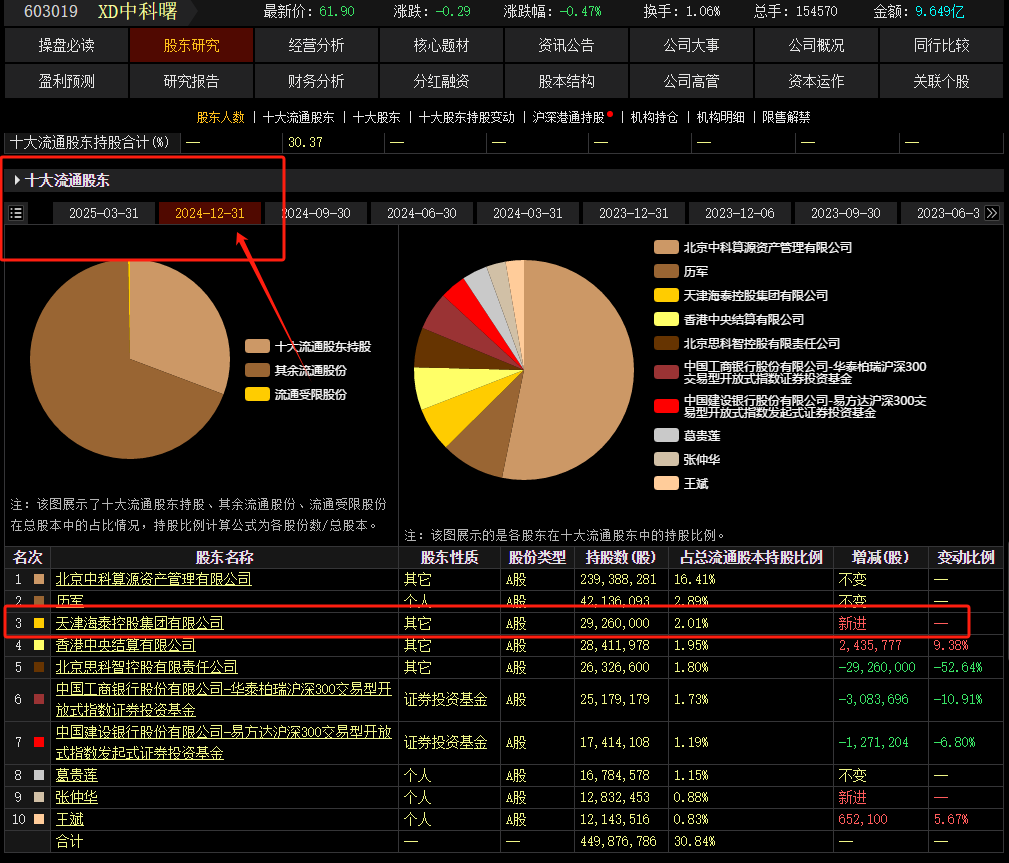Jump to the 股东人数 section
The image size is (1009, 863).
point(221,117)
